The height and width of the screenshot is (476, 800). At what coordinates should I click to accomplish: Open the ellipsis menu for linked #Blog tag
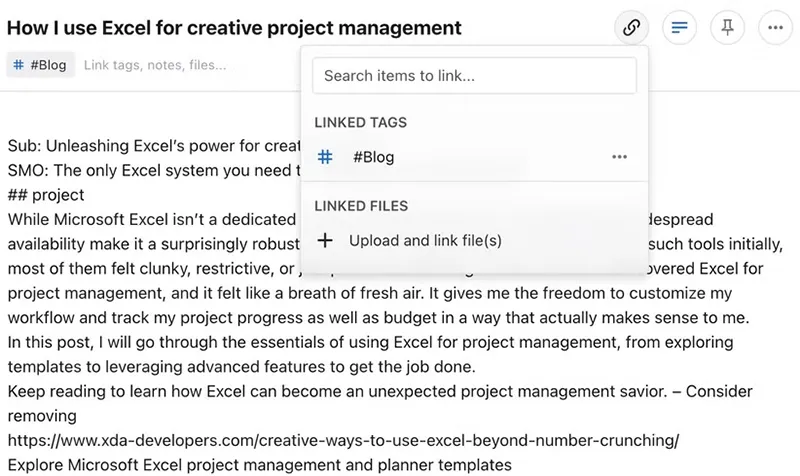point(620,157)
